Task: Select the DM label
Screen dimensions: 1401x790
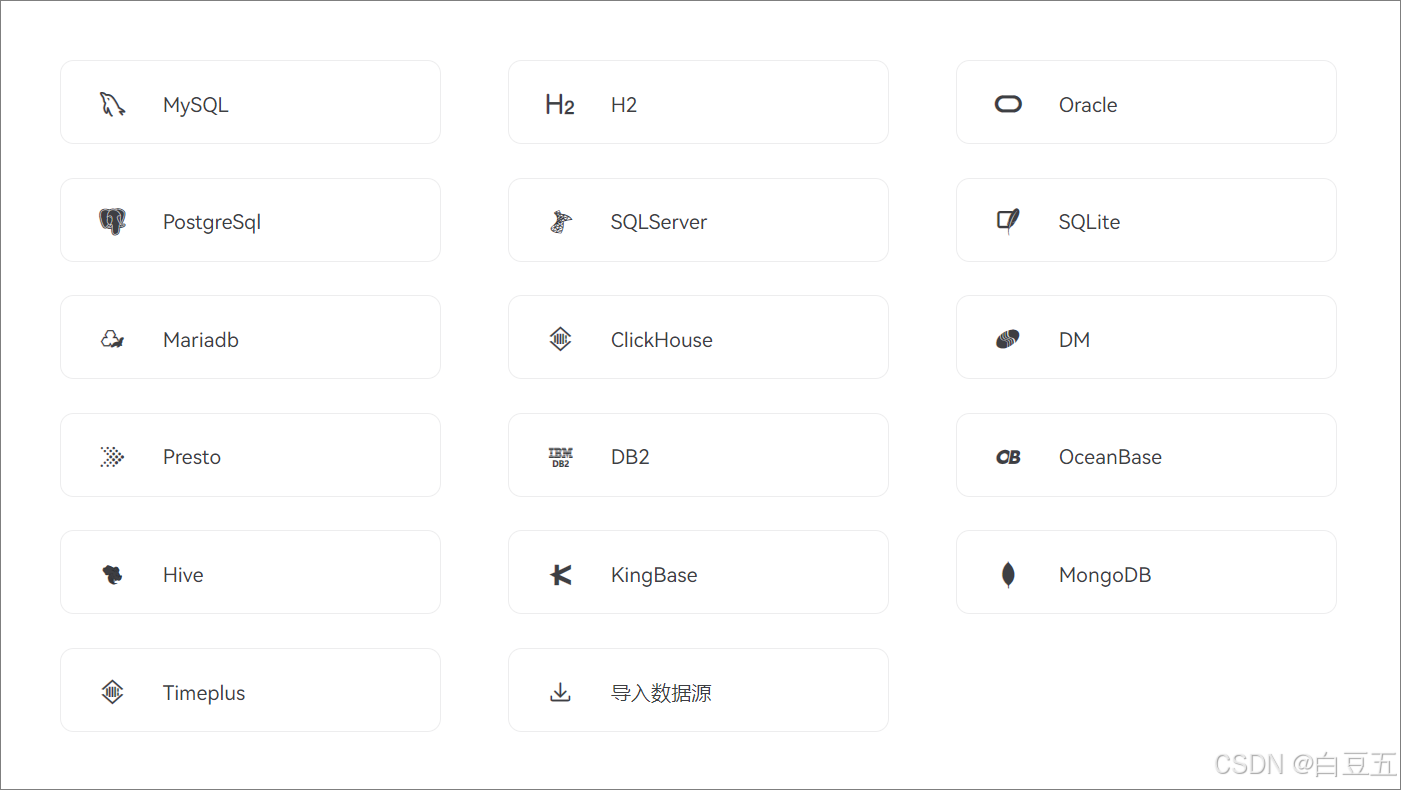Action: click(1074, 340)
